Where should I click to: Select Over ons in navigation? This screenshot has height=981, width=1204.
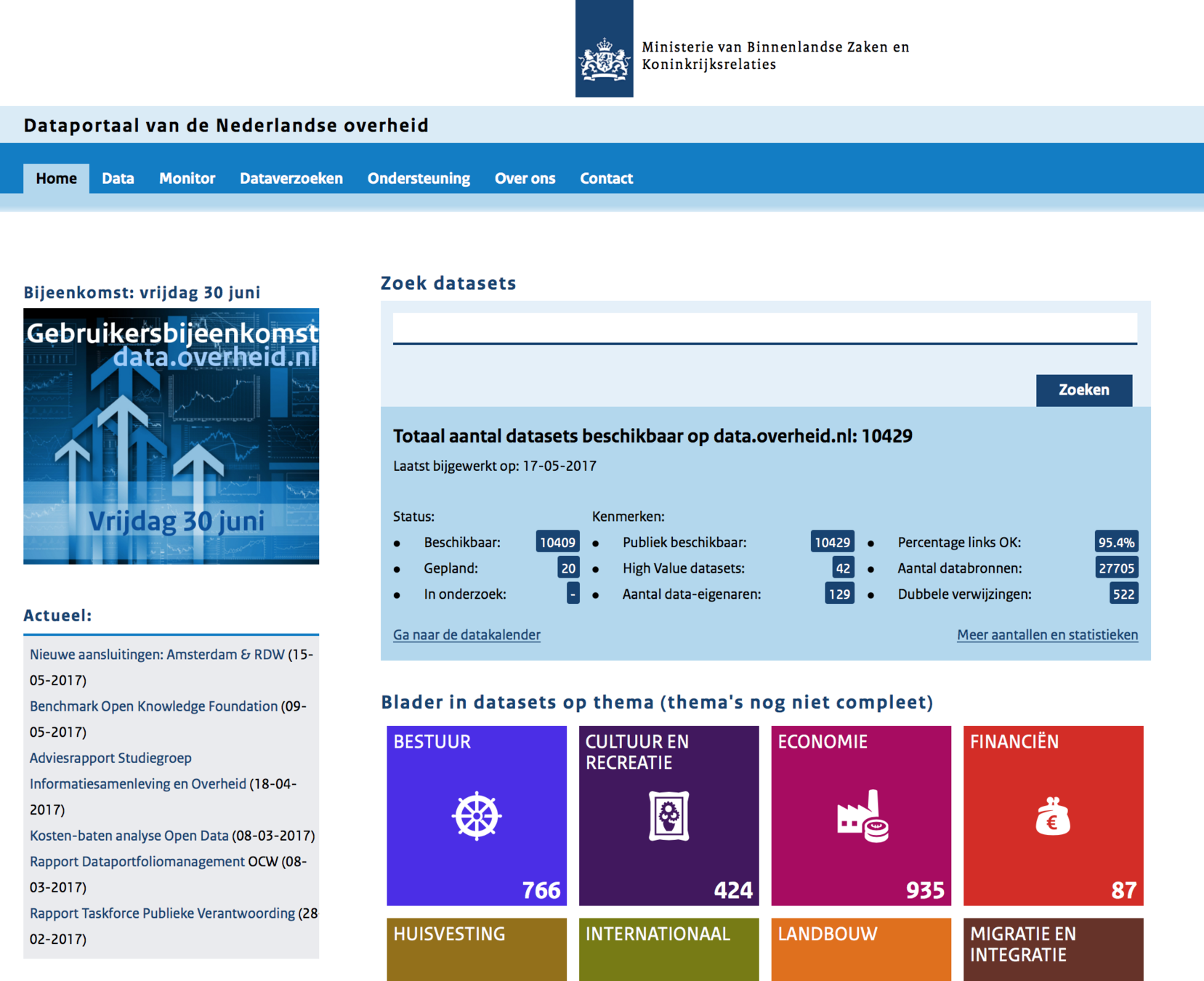pyautogui.click(x=525, y=179)
